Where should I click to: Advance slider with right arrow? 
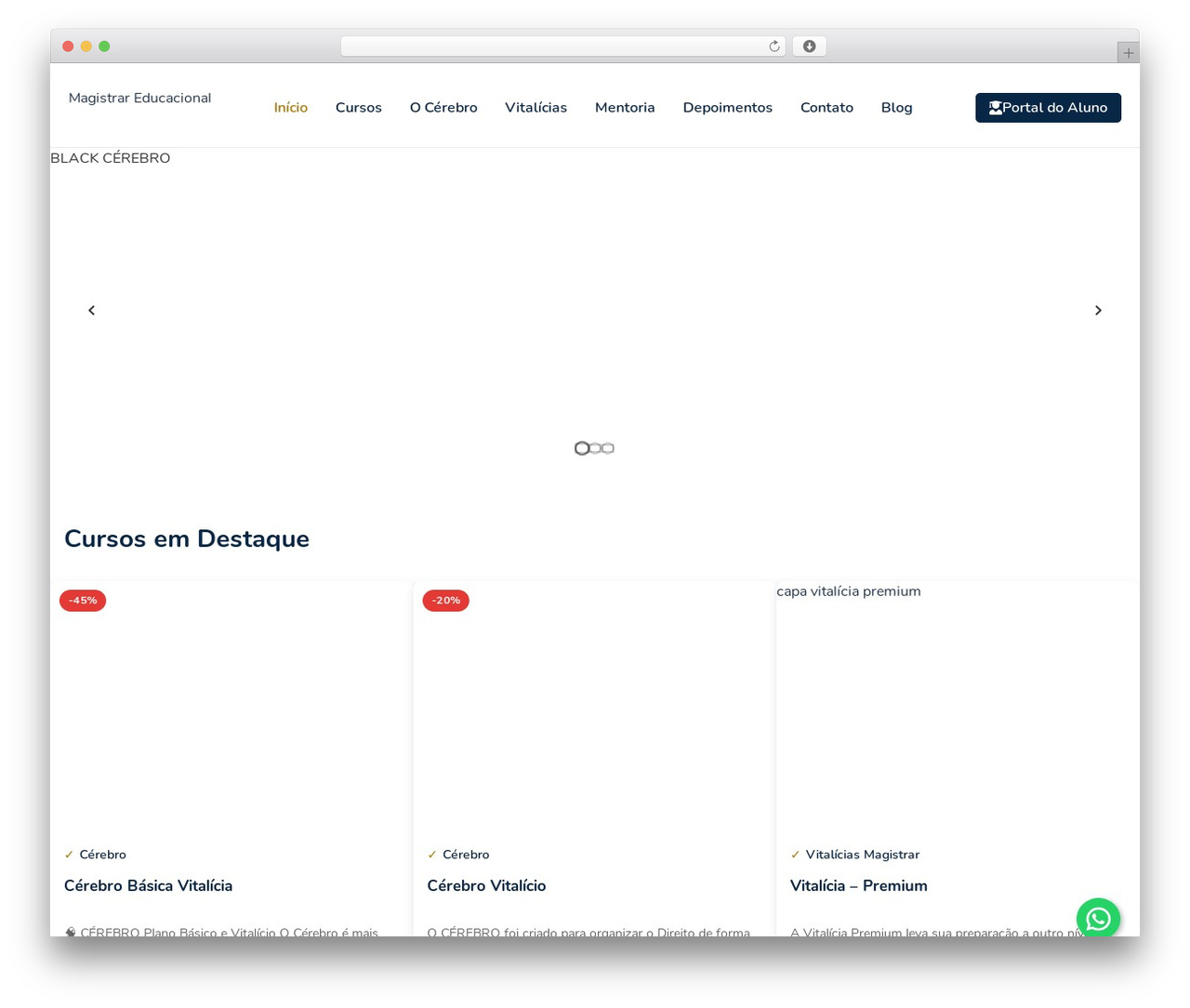pos(1098,311)
